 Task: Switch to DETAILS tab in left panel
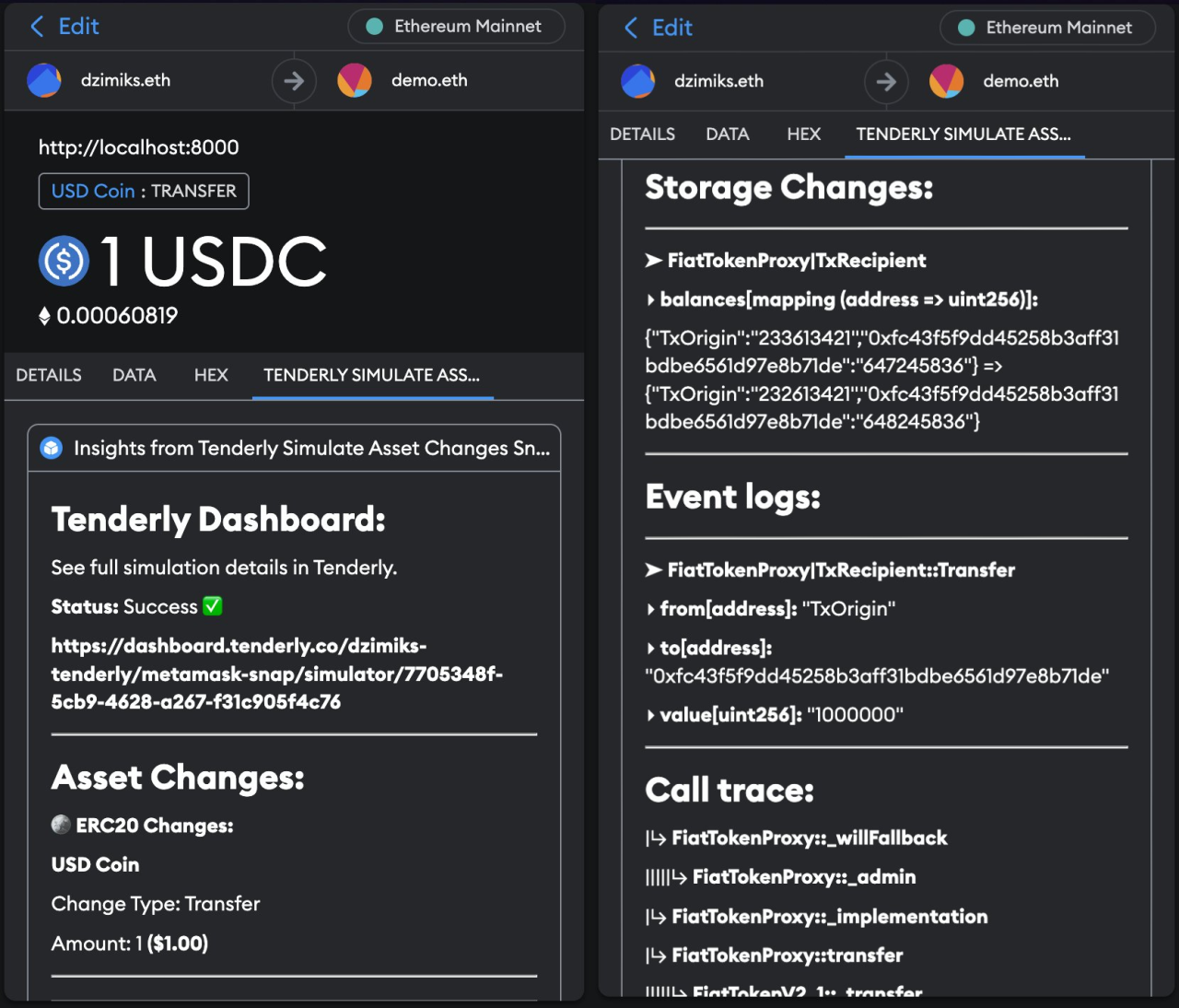point(49,375)
